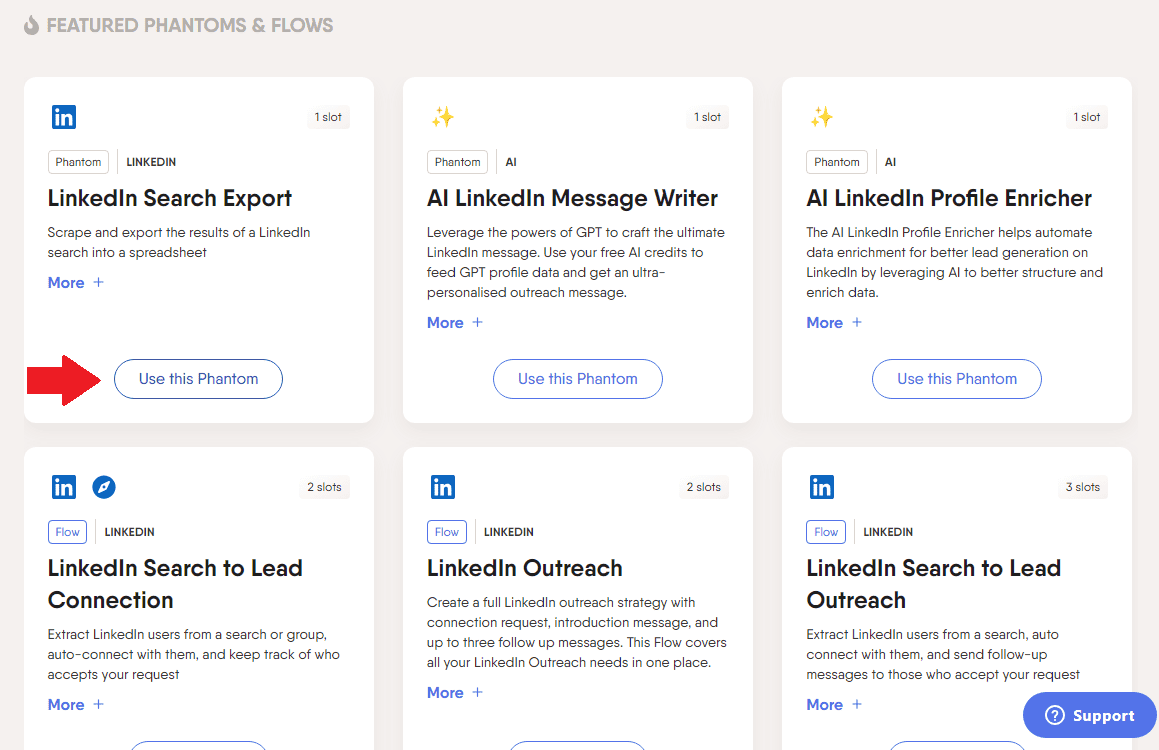This screenshot has width=1159, height=750.
Task: Use this Phantom for LinkedIn Search Export
Action: pos(198,379)
